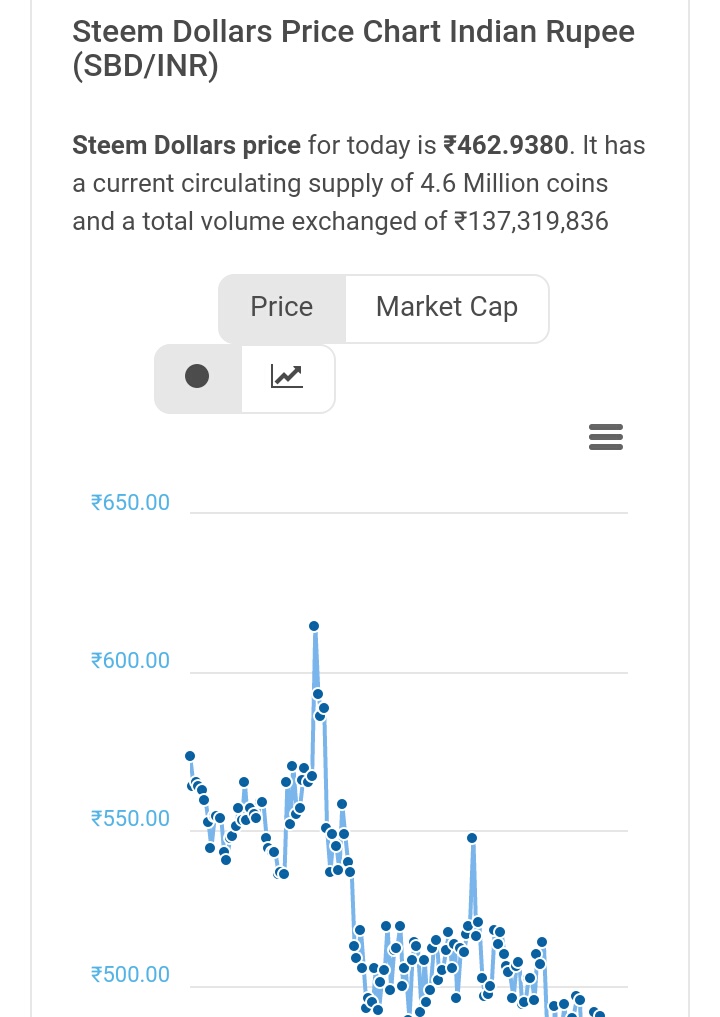Click the ₹650.00 horizontal gridline

[x=409, y=513]
